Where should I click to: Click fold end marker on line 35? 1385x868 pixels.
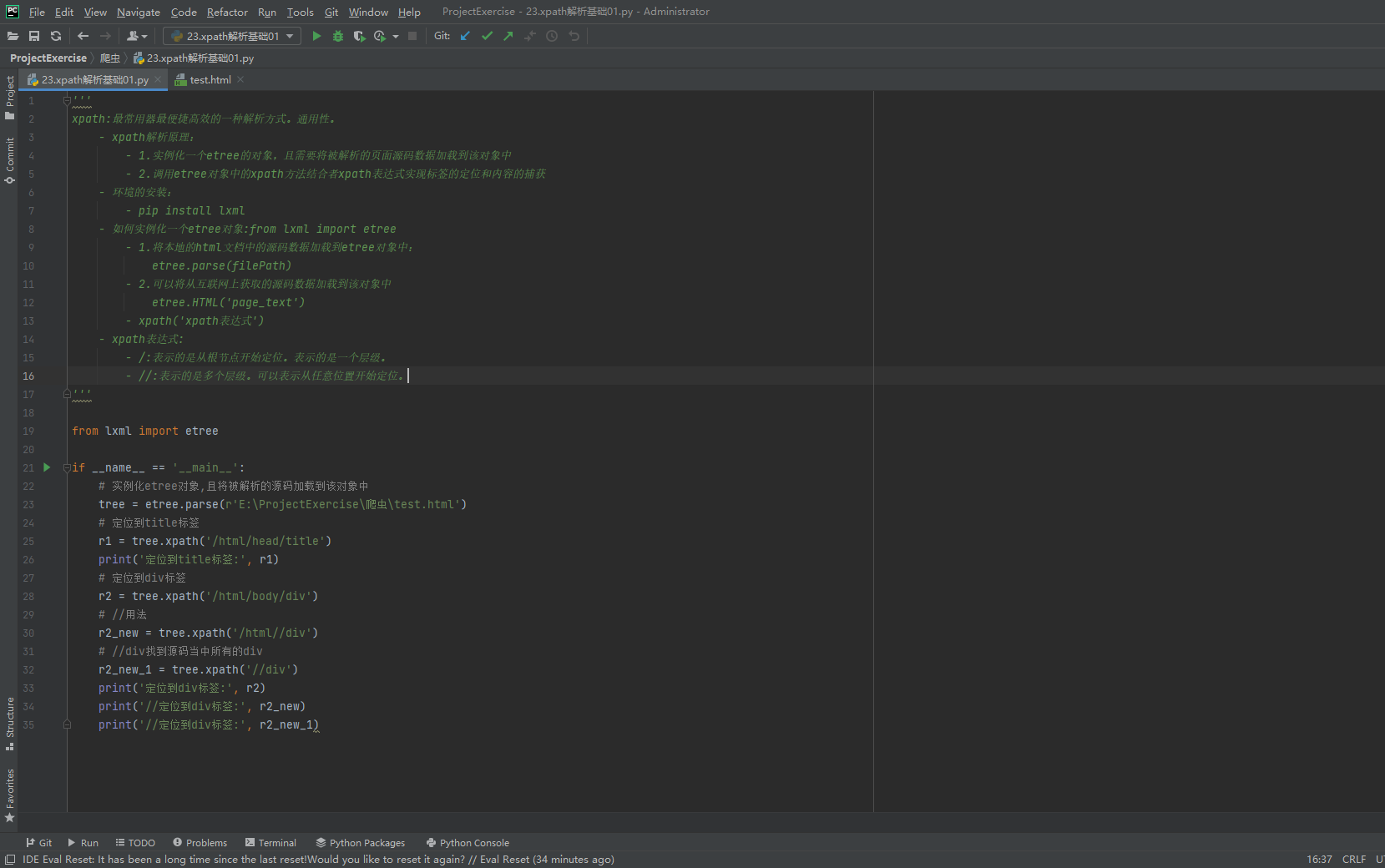click(x=67, y=724)
